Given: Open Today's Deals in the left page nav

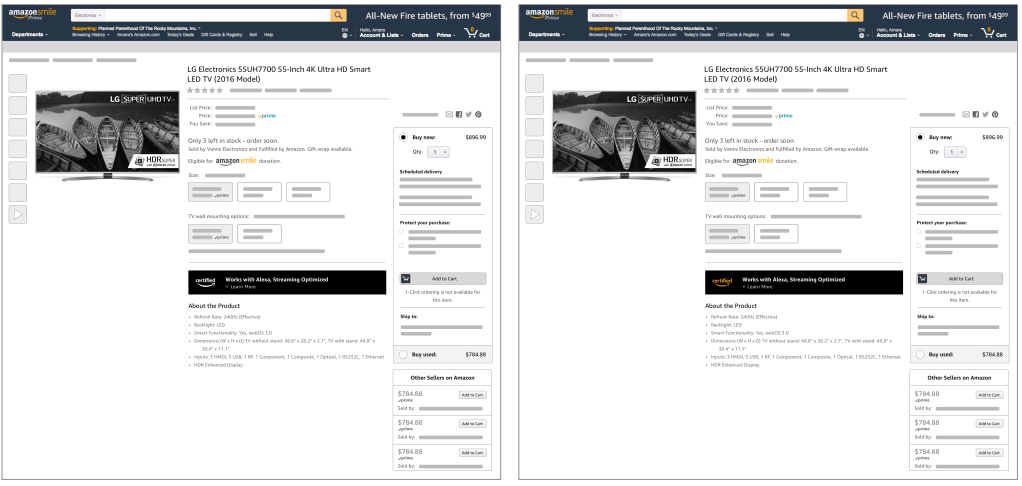Looking at the screenshot, I should coord(181,35).
